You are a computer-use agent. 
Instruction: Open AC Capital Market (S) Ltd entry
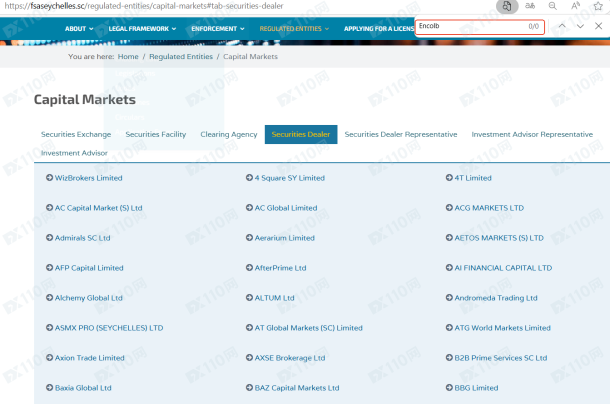(98, 208)
